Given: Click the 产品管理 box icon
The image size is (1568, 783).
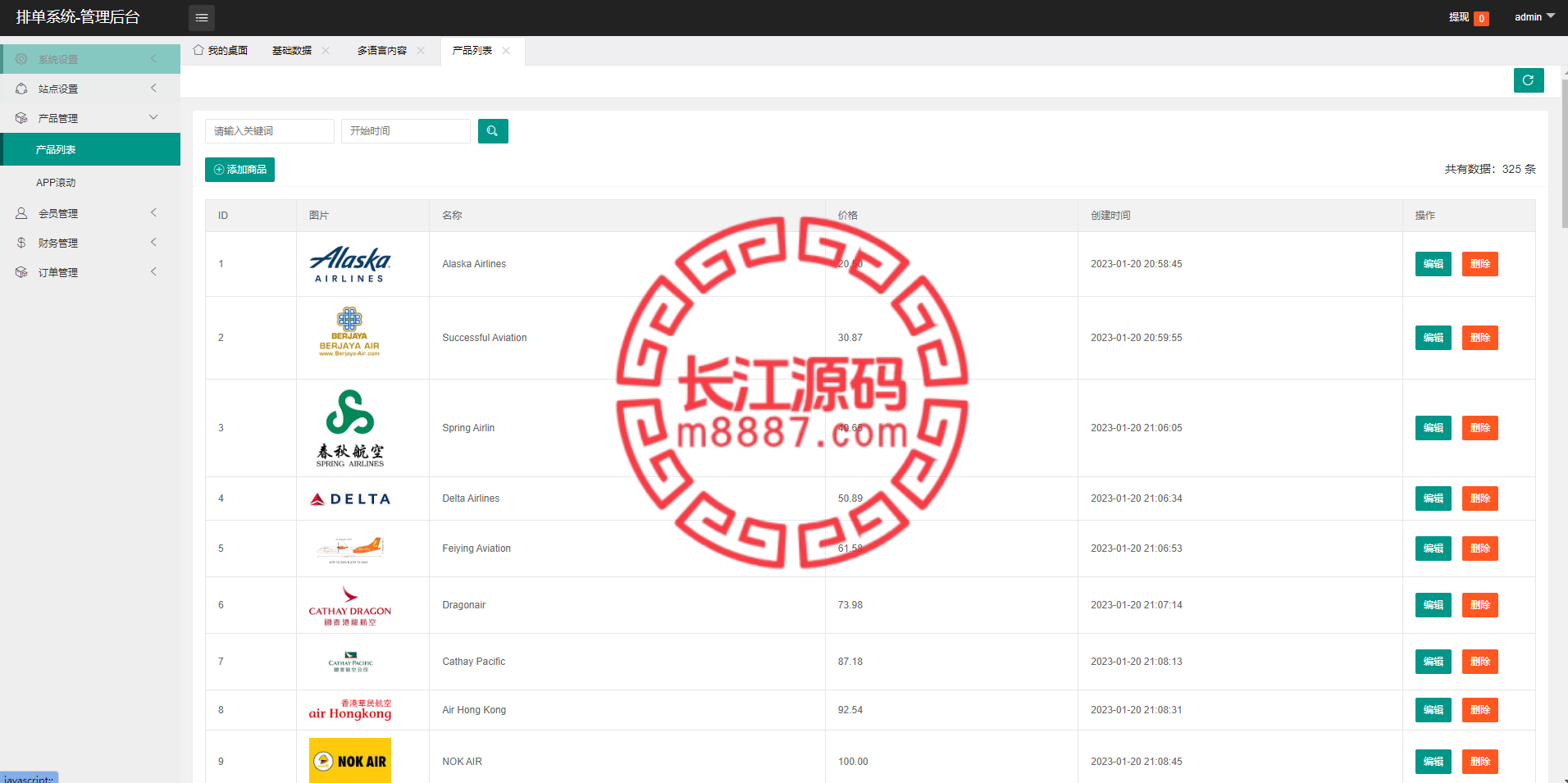Looking at the screenshot, I should pos(21,118).
